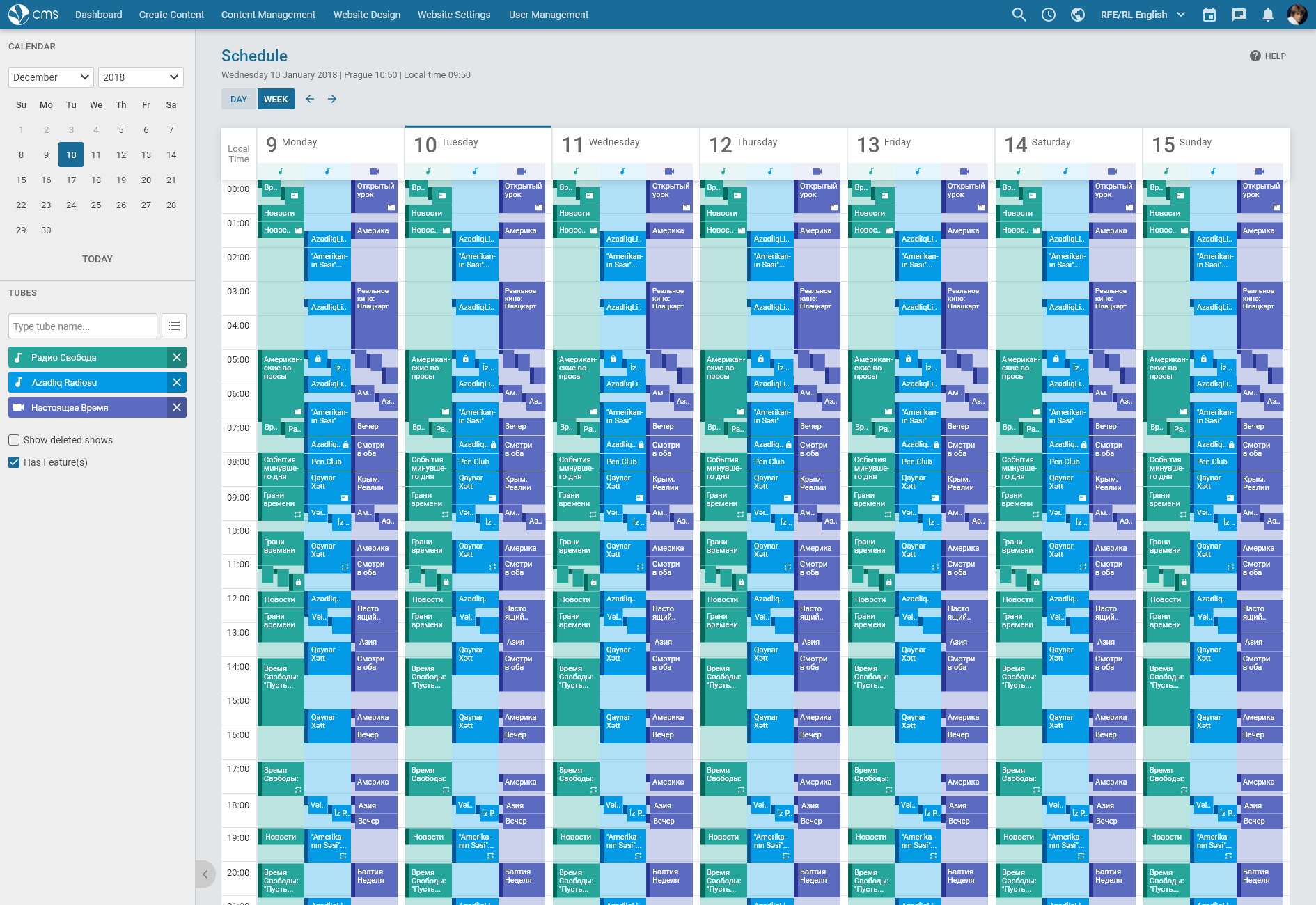Click Thursday's video camera column icon
Screen dimensions: 1316x905
tap(817, 171)
